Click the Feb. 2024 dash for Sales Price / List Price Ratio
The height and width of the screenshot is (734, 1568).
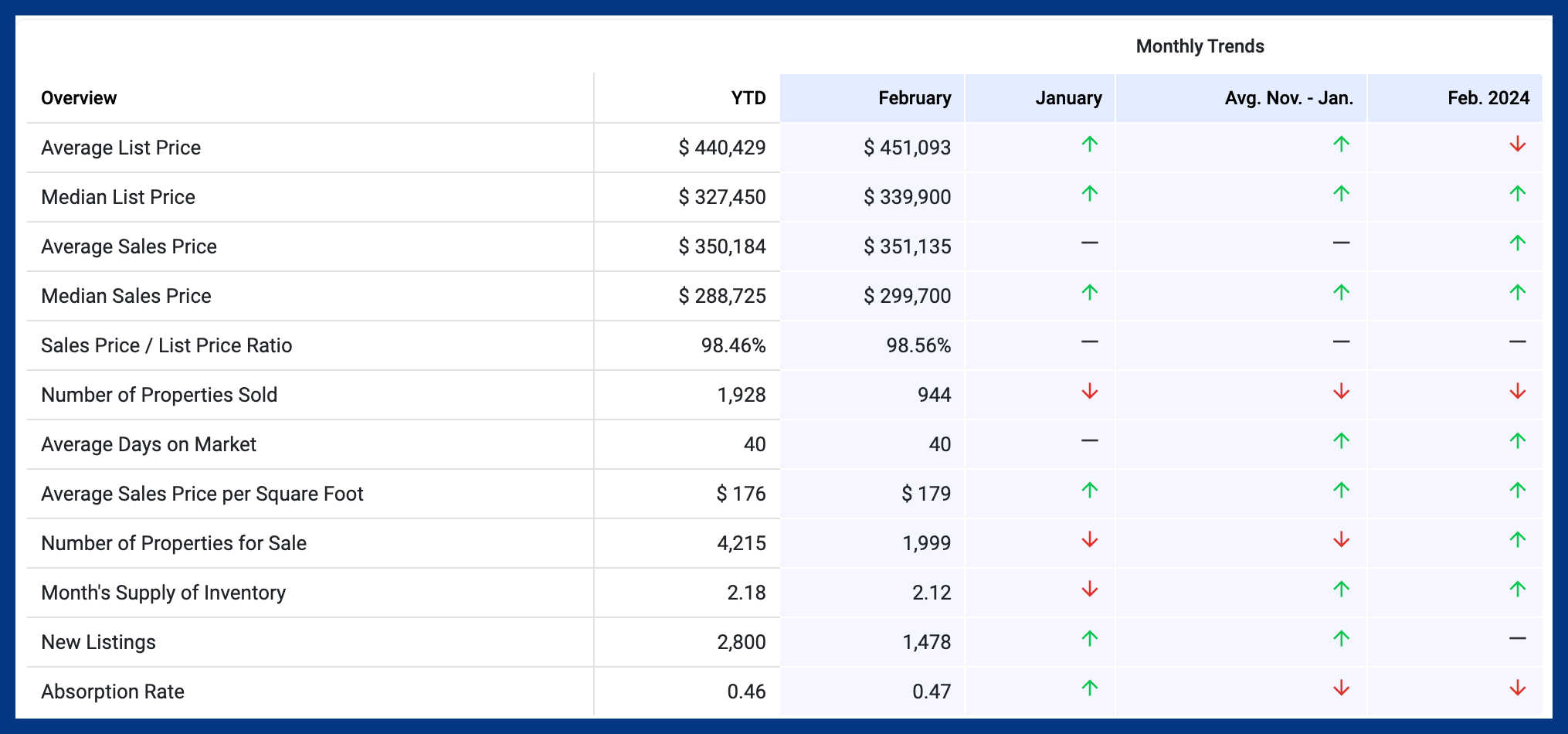1517,342
